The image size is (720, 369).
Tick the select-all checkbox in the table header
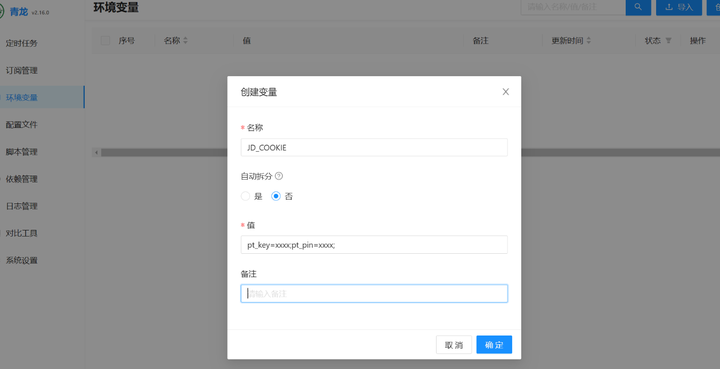click(x=105, y=40)
